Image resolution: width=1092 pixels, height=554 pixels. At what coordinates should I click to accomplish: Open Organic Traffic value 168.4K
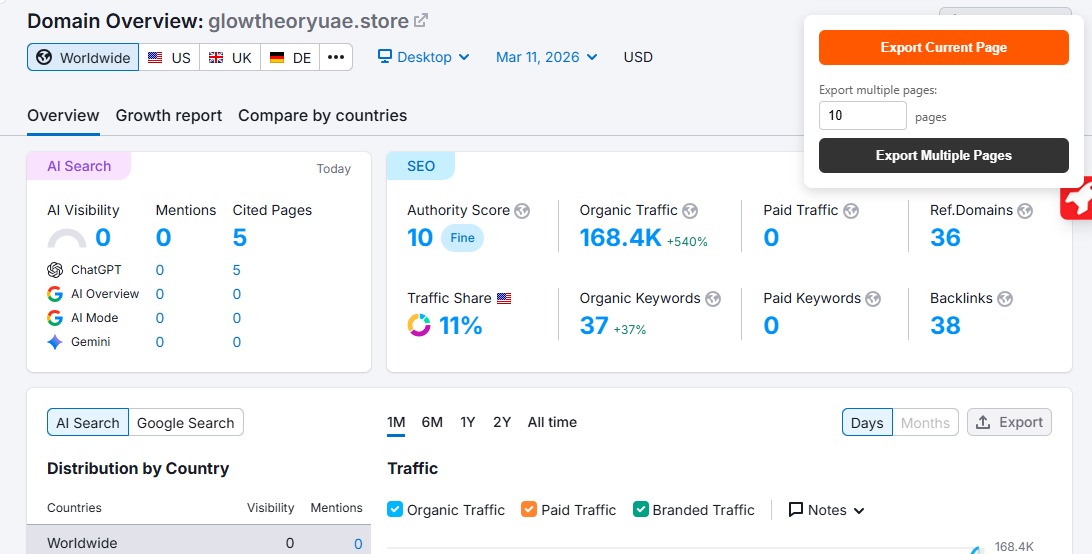[x=621, y=238]
